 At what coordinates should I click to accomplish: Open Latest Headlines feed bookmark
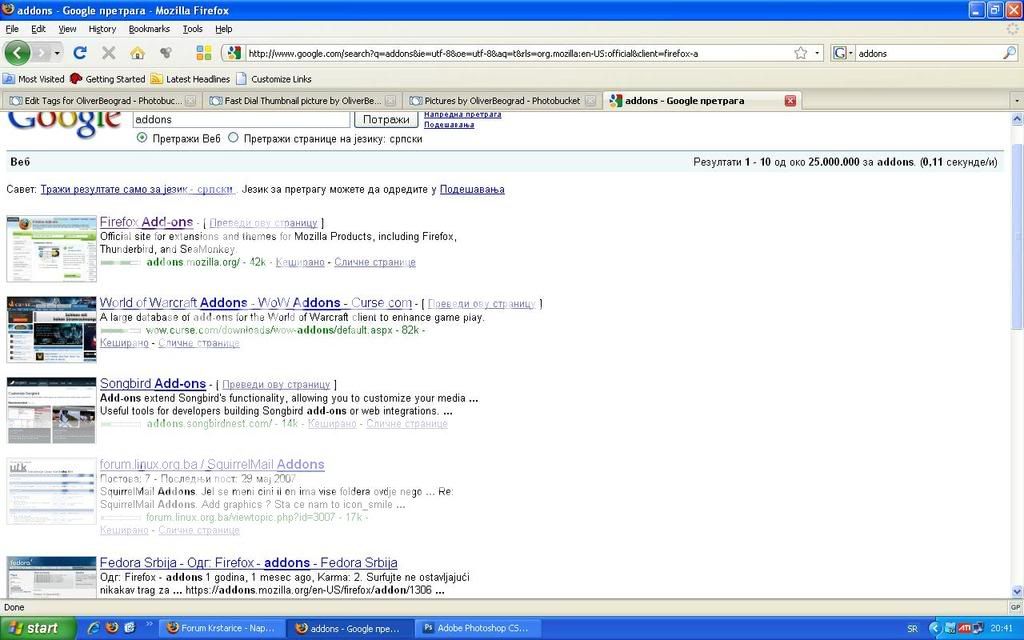[x=190, y=79]
